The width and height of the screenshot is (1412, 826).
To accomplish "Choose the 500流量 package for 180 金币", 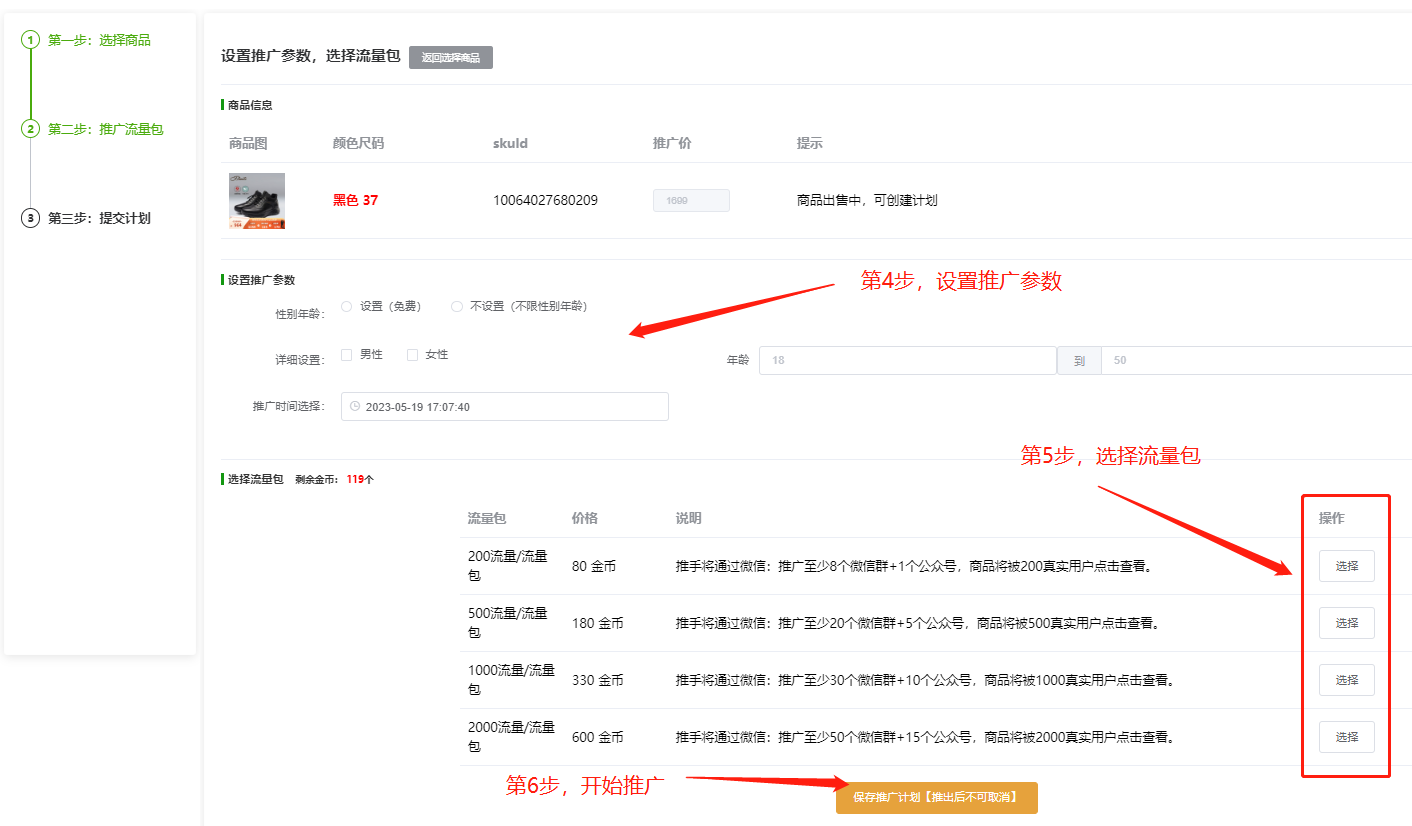I will pyautogui.click(x=1346, y=623).
